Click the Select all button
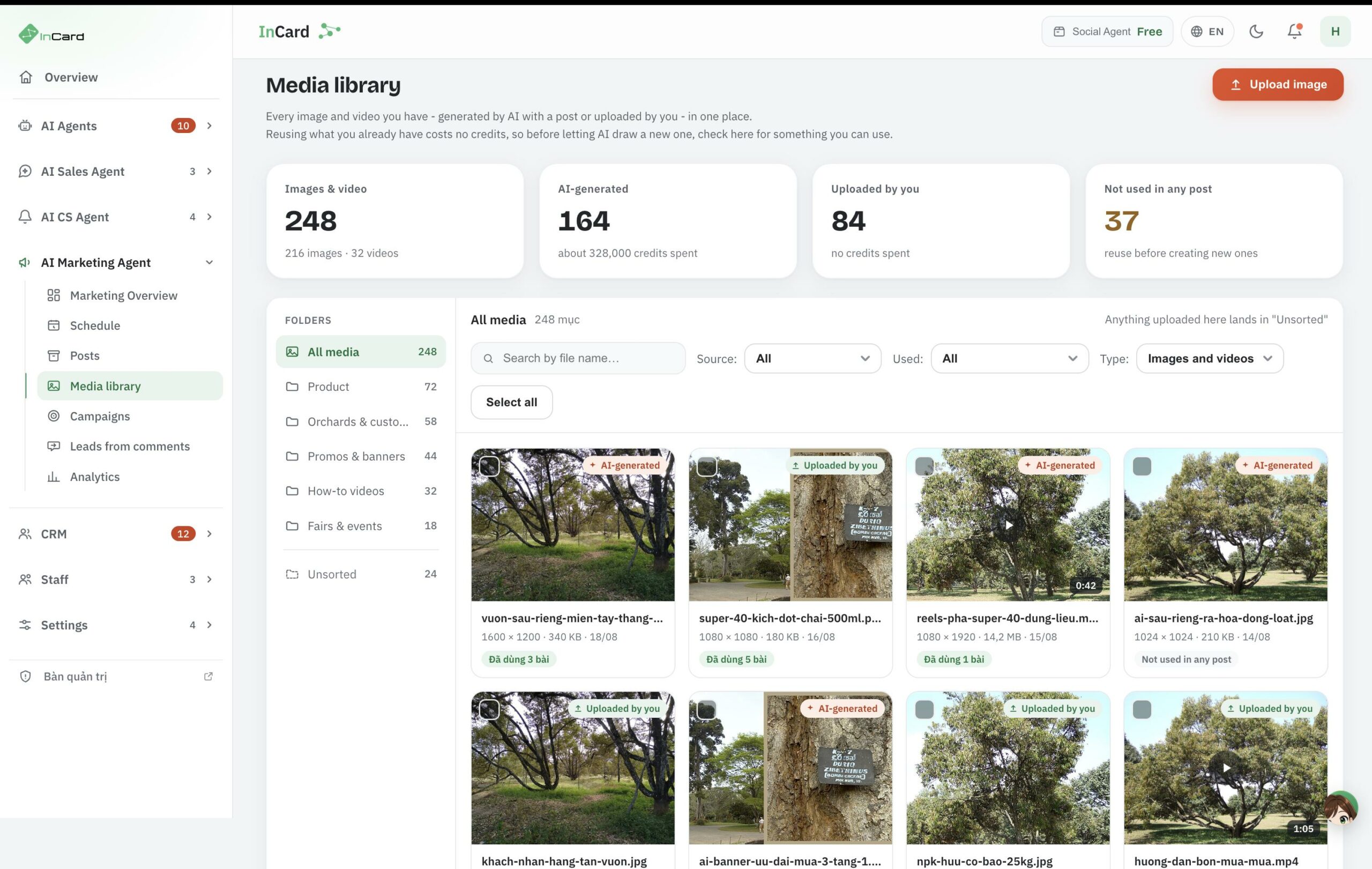The width and height of the screenshot is (1372, 869). pyautogui.click(x=511, y=402)
